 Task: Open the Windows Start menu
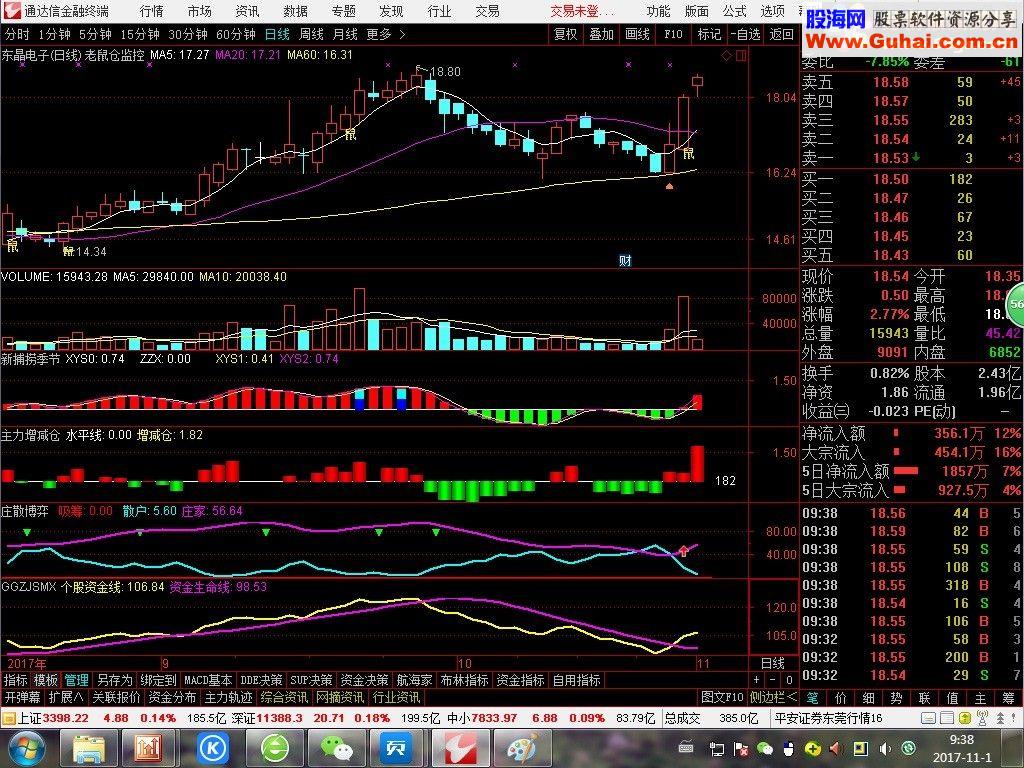[x=25, y=749]
